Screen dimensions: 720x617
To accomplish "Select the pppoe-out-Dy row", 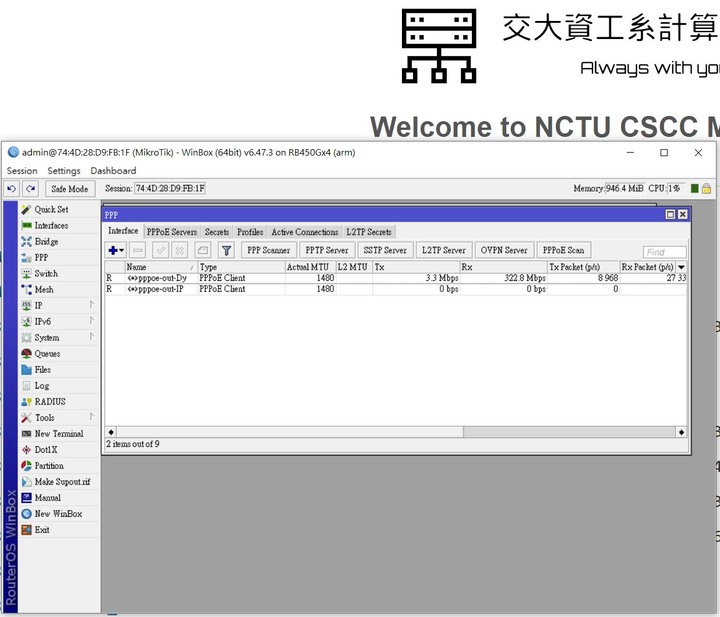I will pyautogui.click(x=396, y=278).
